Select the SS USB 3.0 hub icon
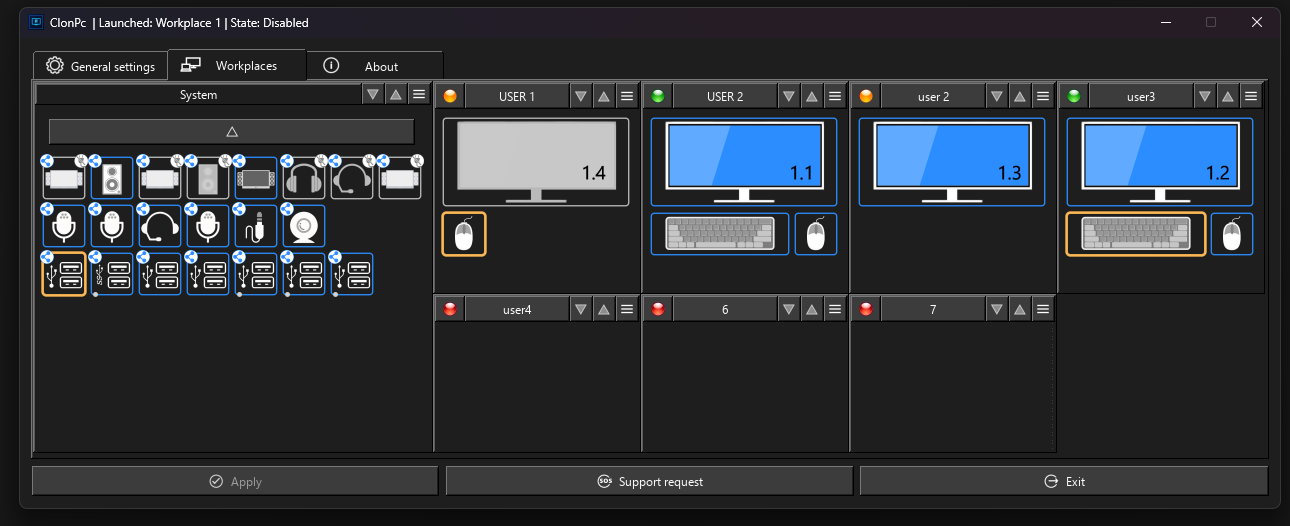This screenshot has width=1290, height=526. (112, 274)
